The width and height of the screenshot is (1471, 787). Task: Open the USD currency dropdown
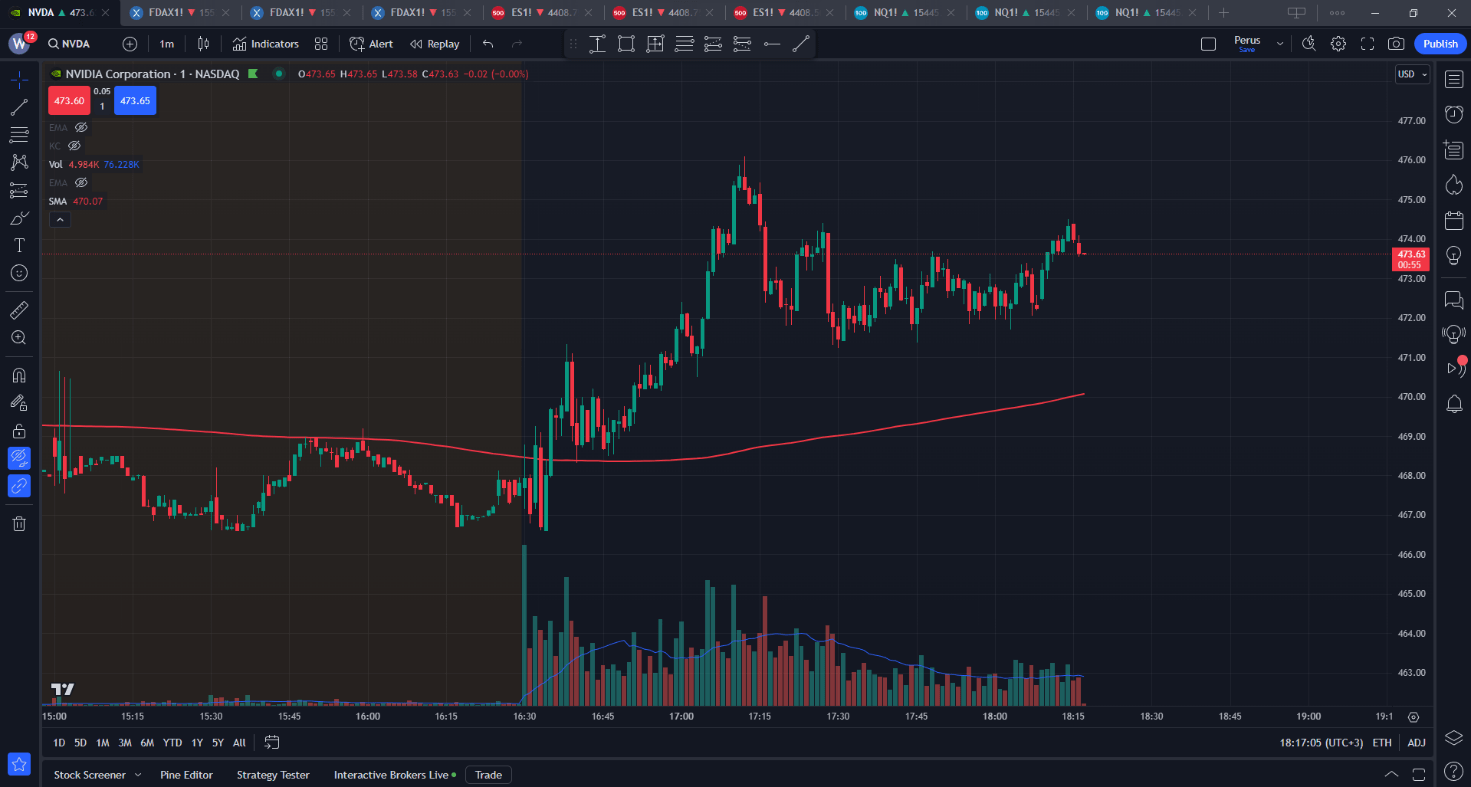1412,74
